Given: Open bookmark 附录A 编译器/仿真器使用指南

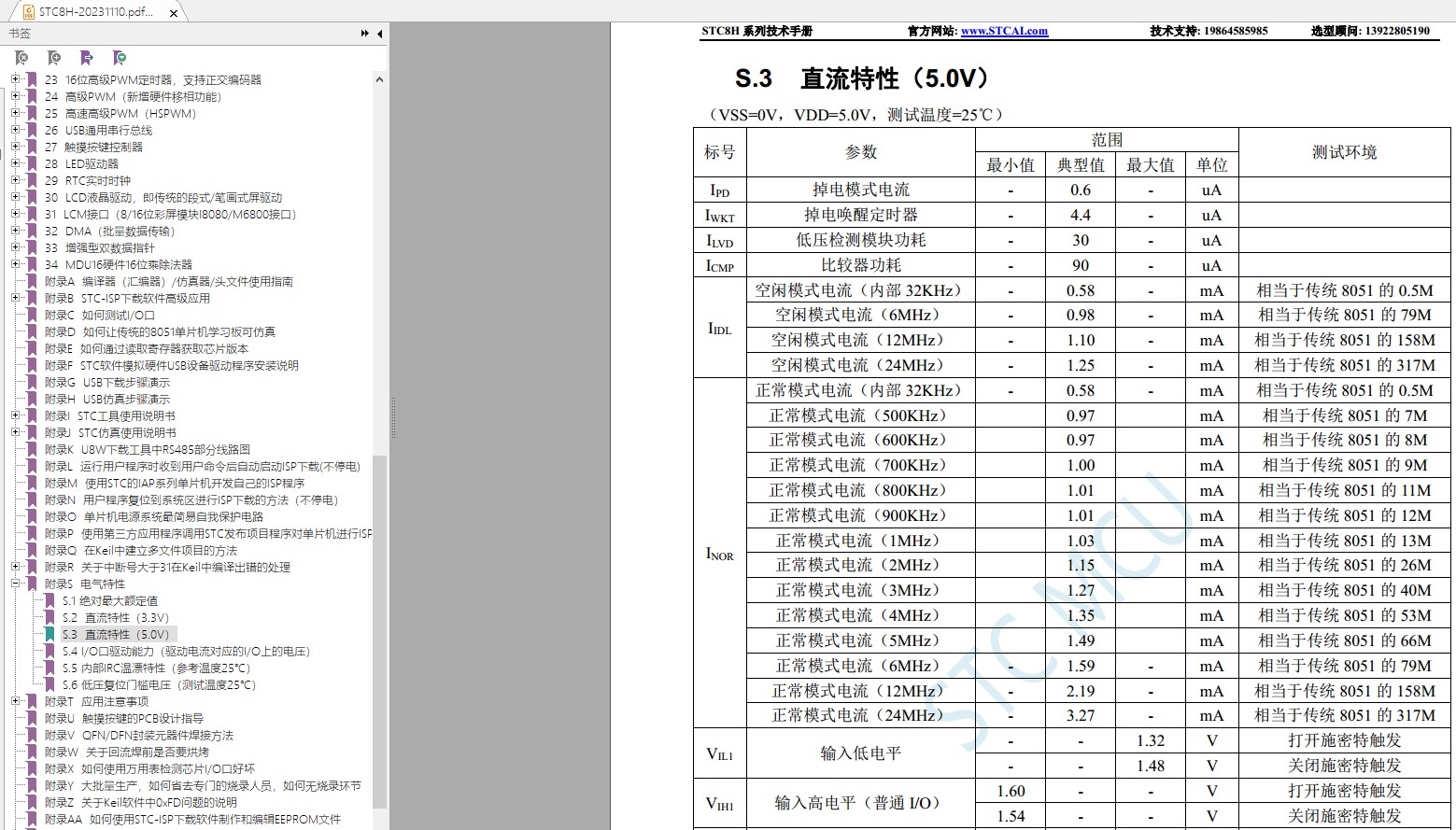Looking at the screenshot, I should tap(169, 281).
